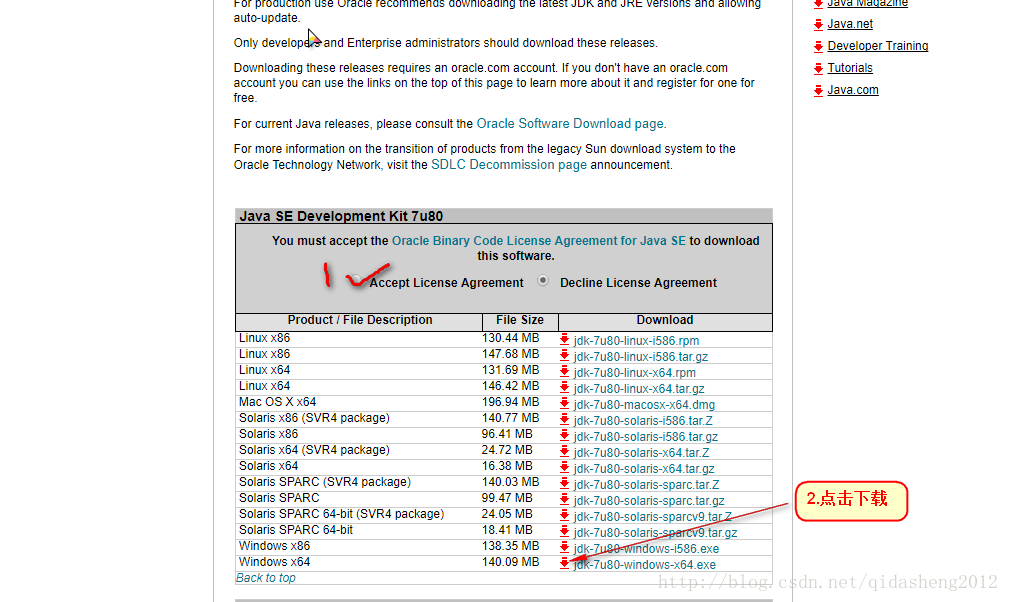Viewport: 1009px width, 602px height.
Task: Open the Tutorials sidebar link
Action: click(850, 68)
